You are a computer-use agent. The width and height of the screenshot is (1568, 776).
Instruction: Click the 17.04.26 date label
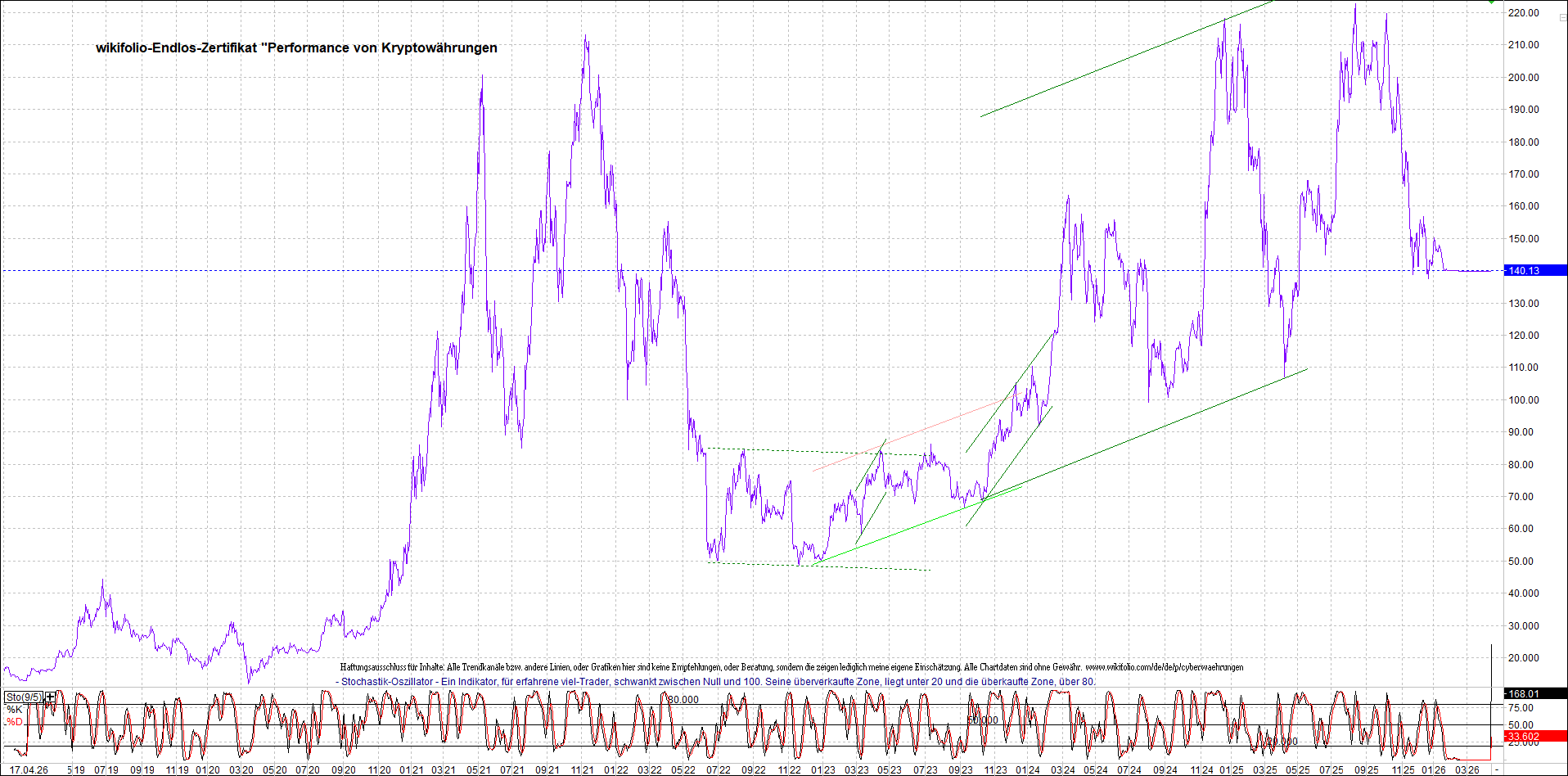tap(28, 769)
